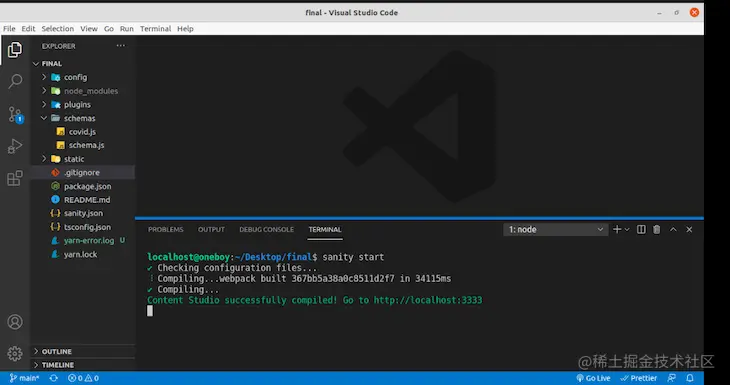
Task: Open the View menu
Action: point(89,28)
